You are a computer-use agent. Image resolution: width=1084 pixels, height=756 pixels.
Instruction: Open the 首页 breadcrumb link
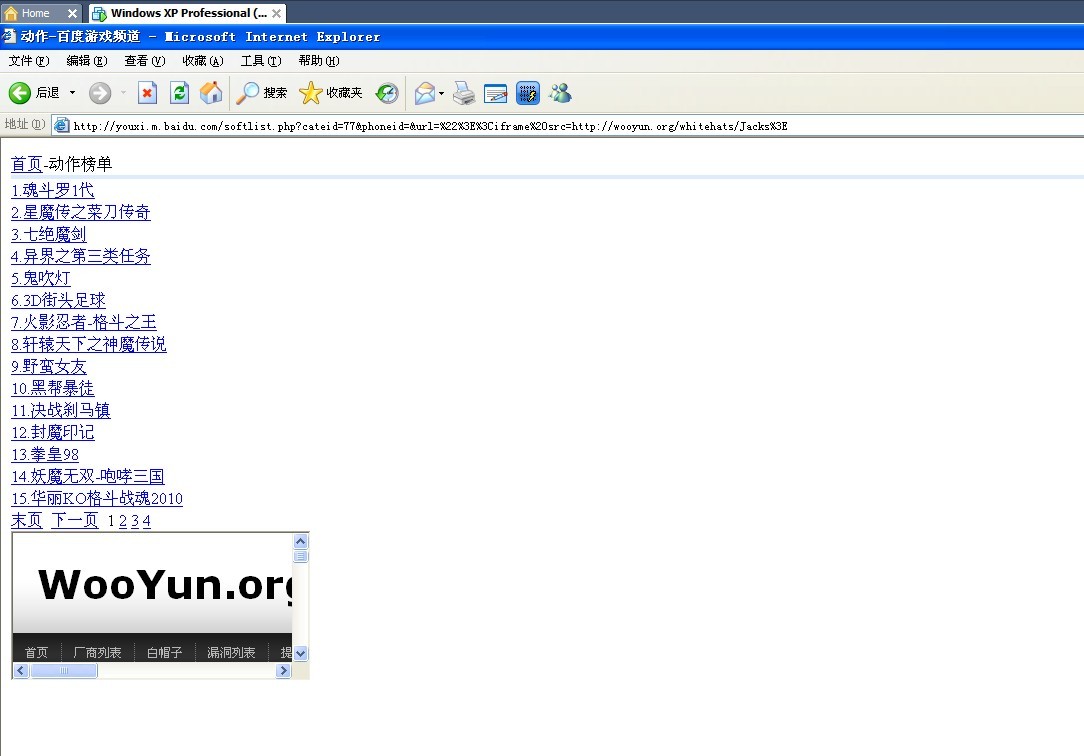click(27, 164)
